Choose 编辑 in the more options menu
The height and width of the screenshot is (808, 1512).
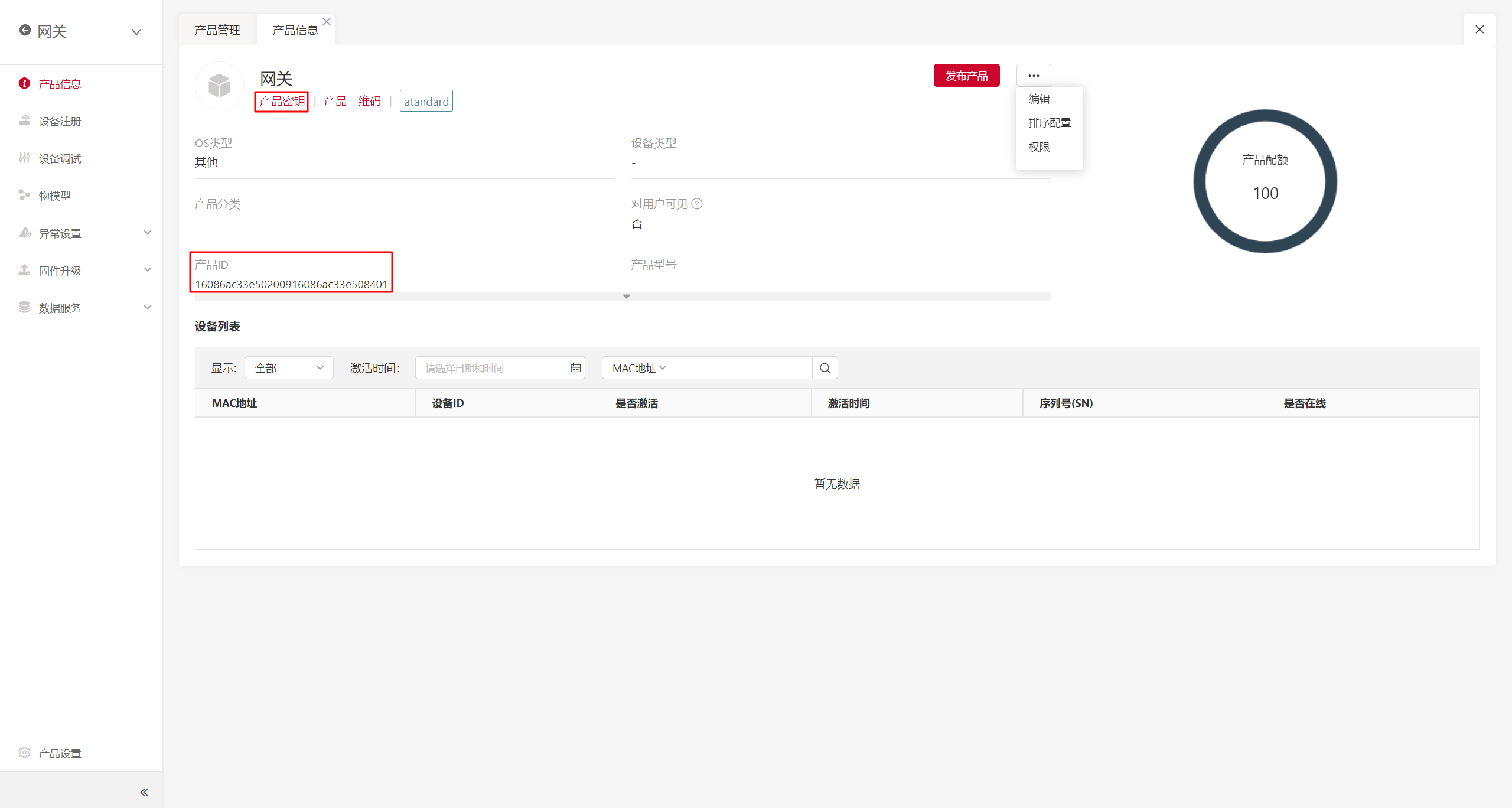coord(1039,99)
